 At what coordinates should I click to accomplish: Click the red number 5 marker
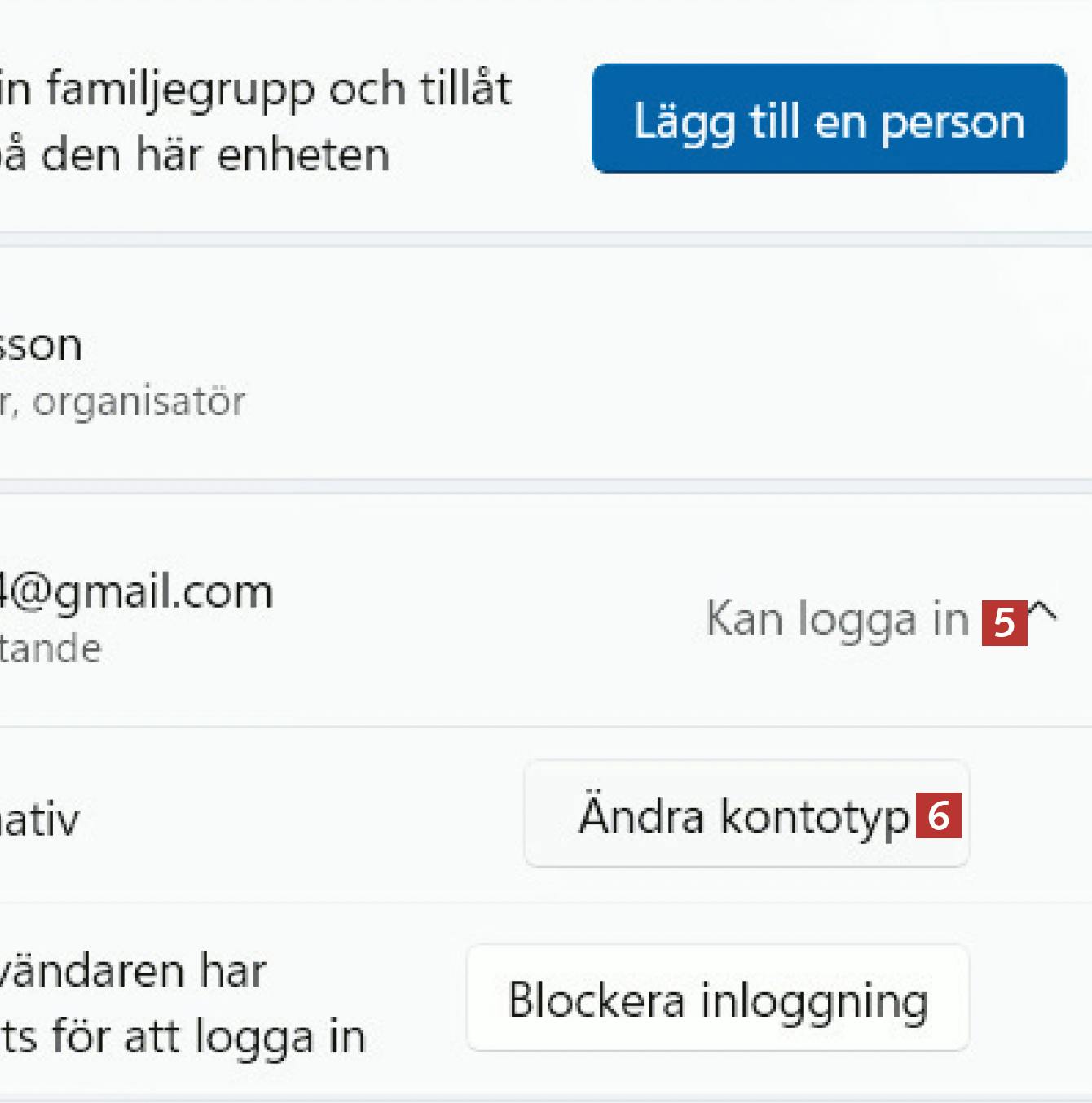coord(1004,623)
